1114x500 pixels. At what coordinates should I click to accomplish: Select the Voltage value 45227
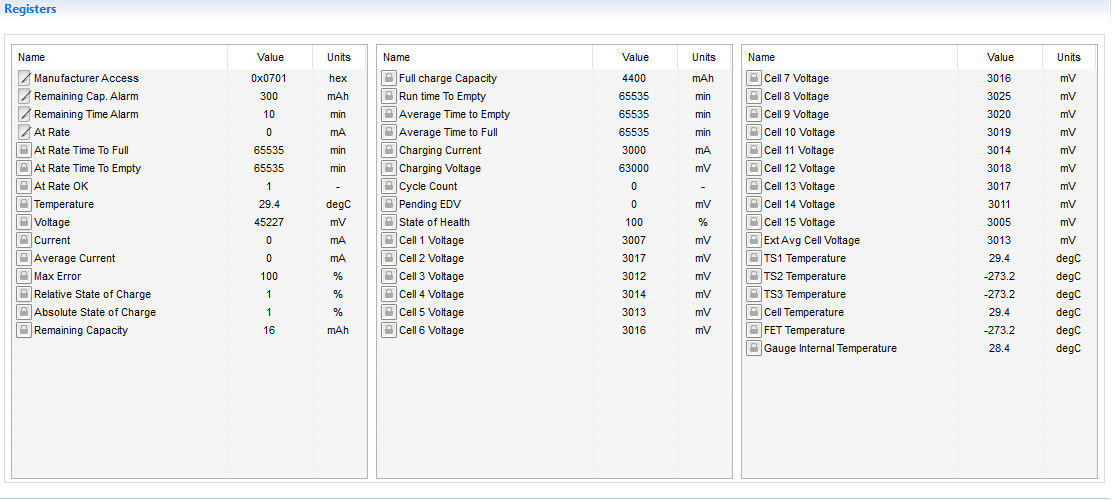[269, 222]
